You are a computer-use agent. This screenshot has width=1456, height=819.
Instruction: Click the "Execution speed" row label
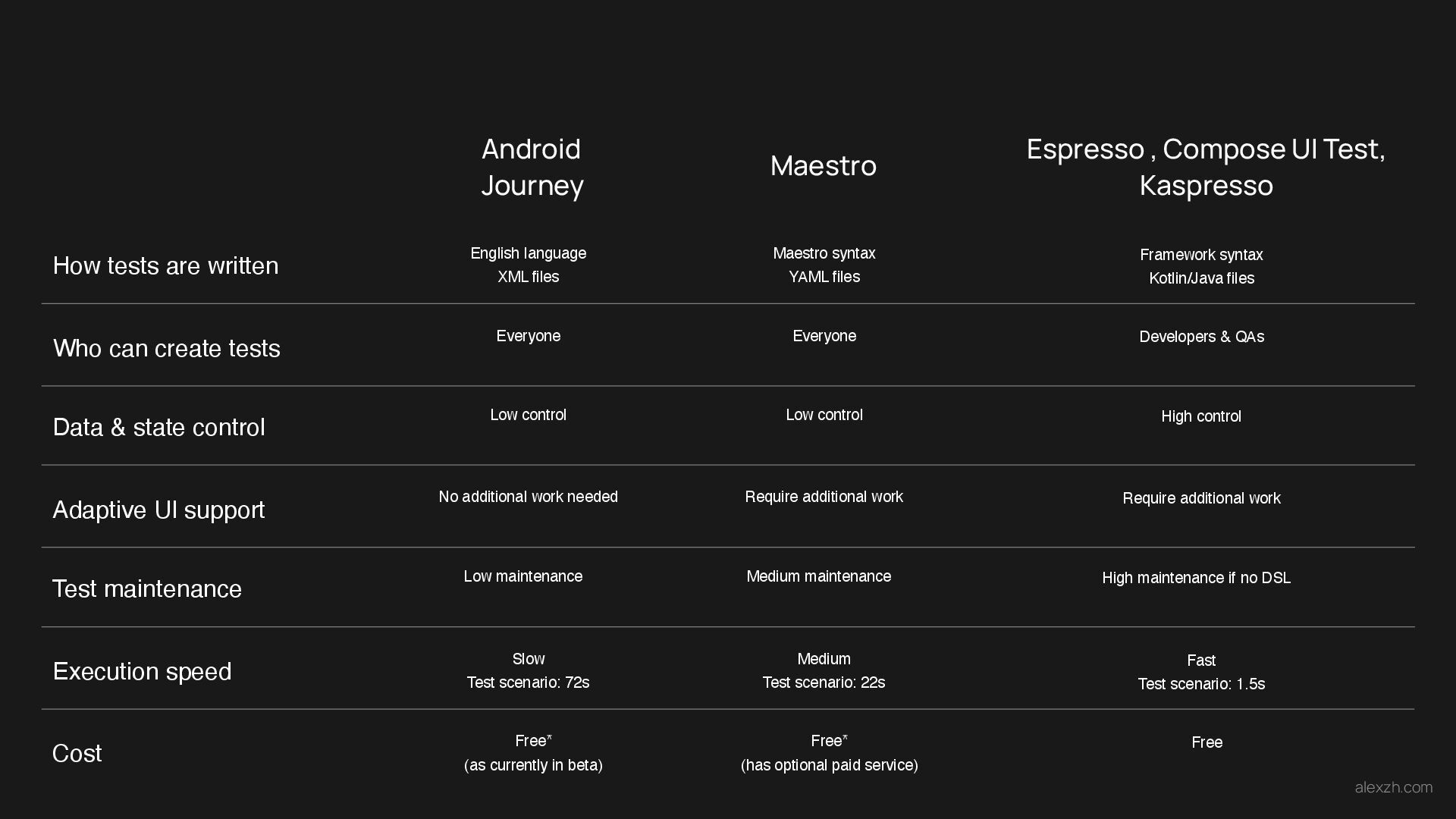[x=142, y=671]
